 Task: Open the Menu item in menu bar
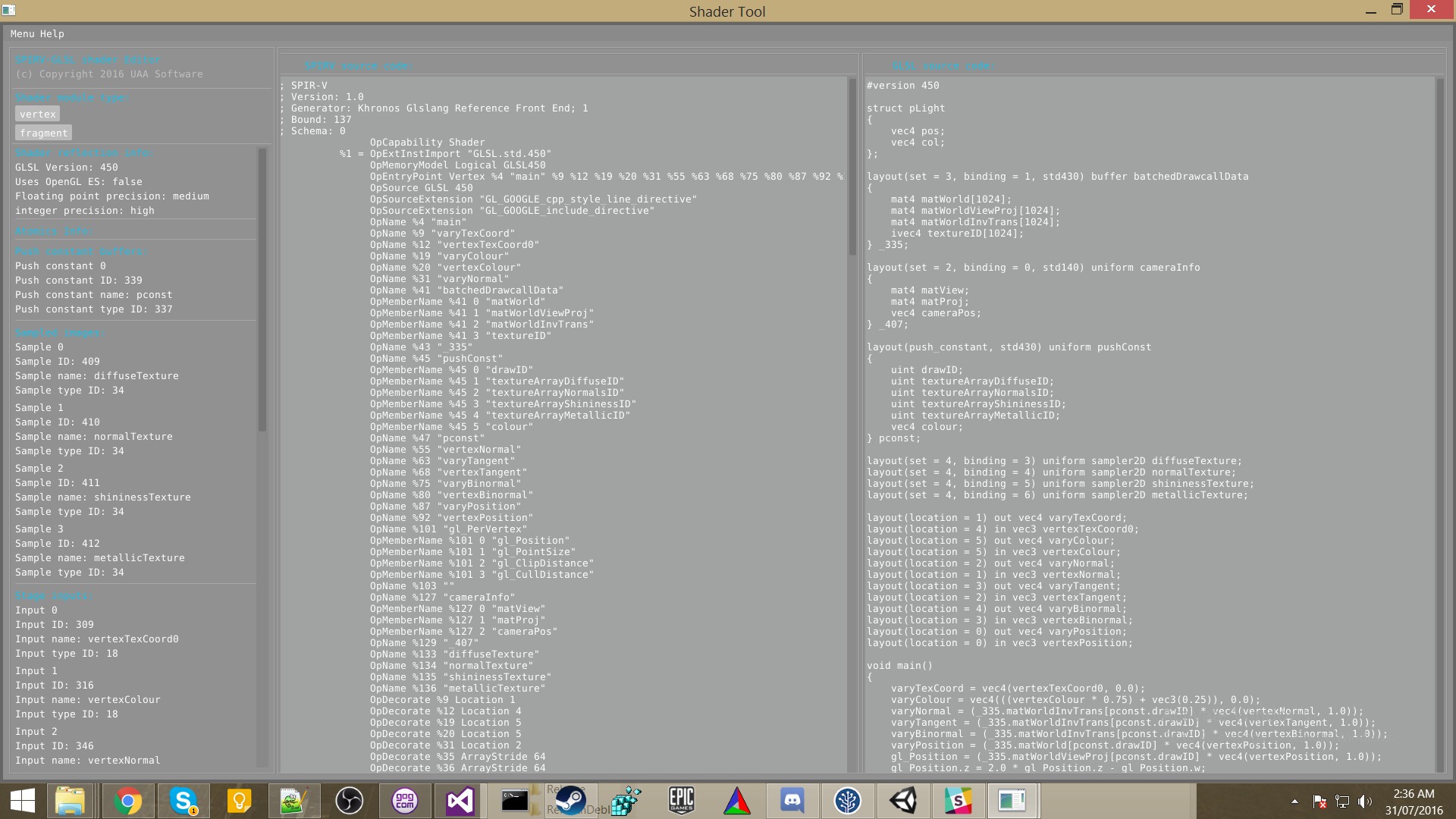pyautogui.click(x=22, y=33)
